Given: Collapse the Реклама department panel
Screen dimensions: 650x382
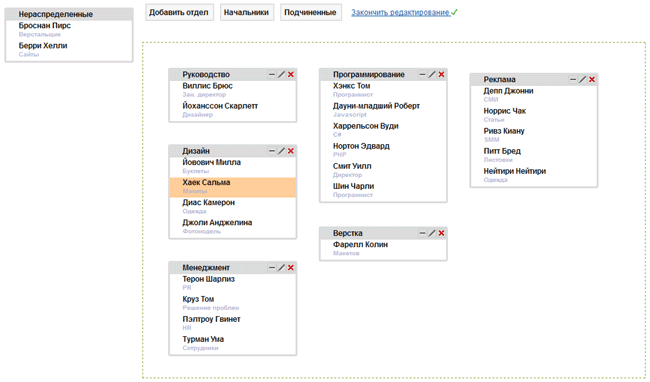Looking at the screenshot, I should point(572,80).
